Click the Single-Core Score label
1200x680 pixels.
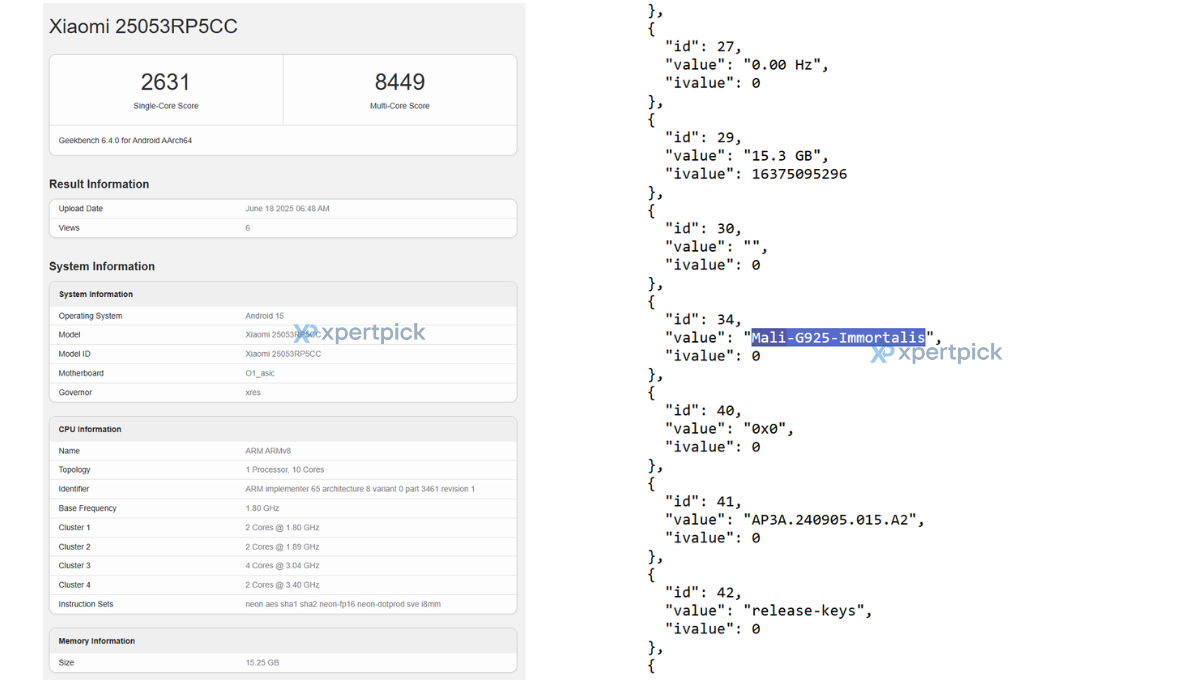pyautogui.click(x=165, y=106)
